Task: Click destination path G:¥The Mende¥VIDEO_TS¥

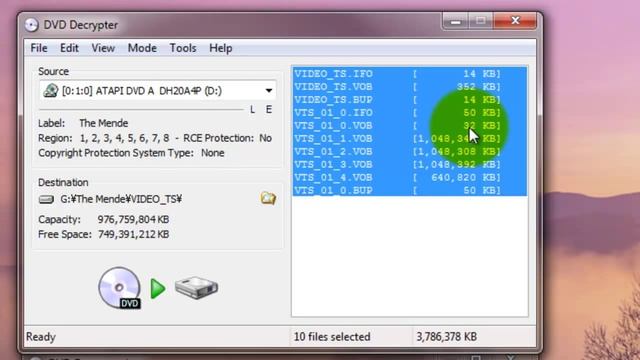Action: click(121, 199)
